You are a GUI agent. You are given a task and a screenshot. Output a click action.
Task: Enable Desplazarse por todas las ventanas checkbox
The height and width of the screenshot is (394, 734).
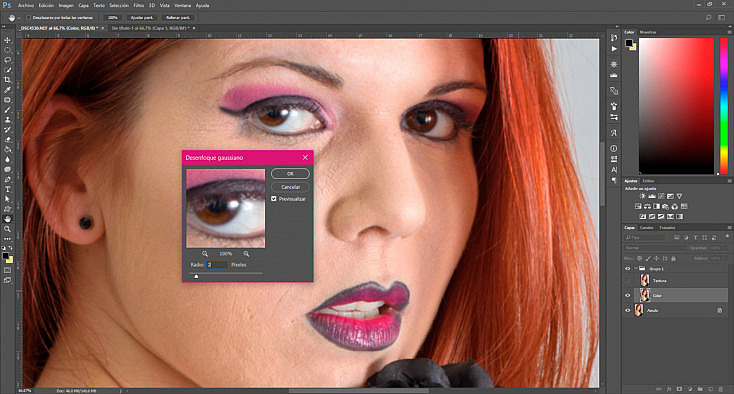click(x=29, y=17)
